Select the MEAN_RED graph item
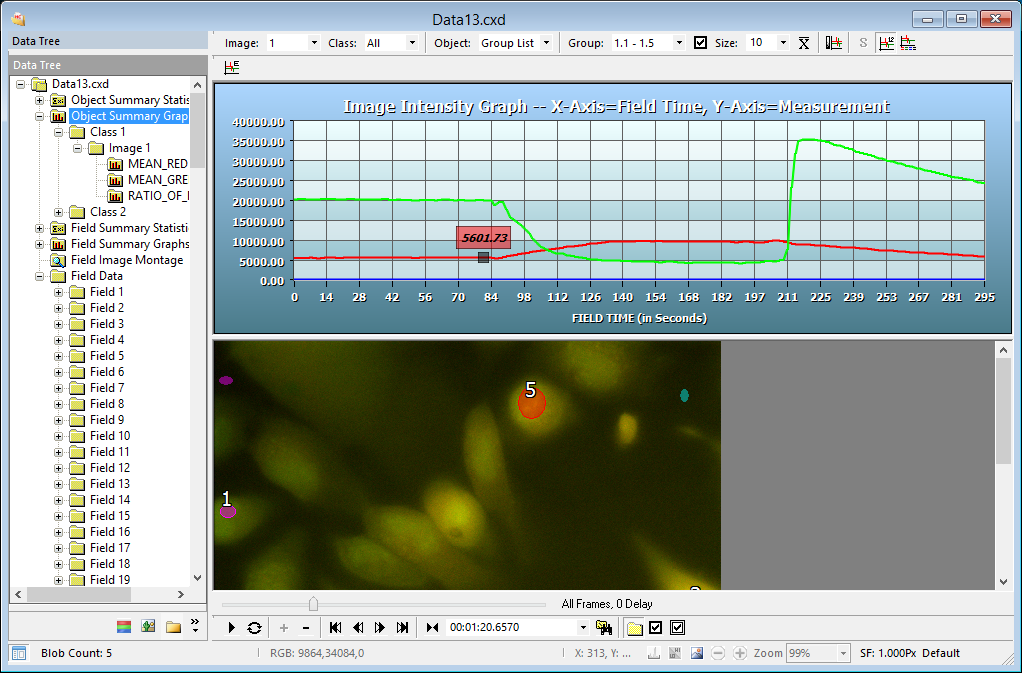 157,164
